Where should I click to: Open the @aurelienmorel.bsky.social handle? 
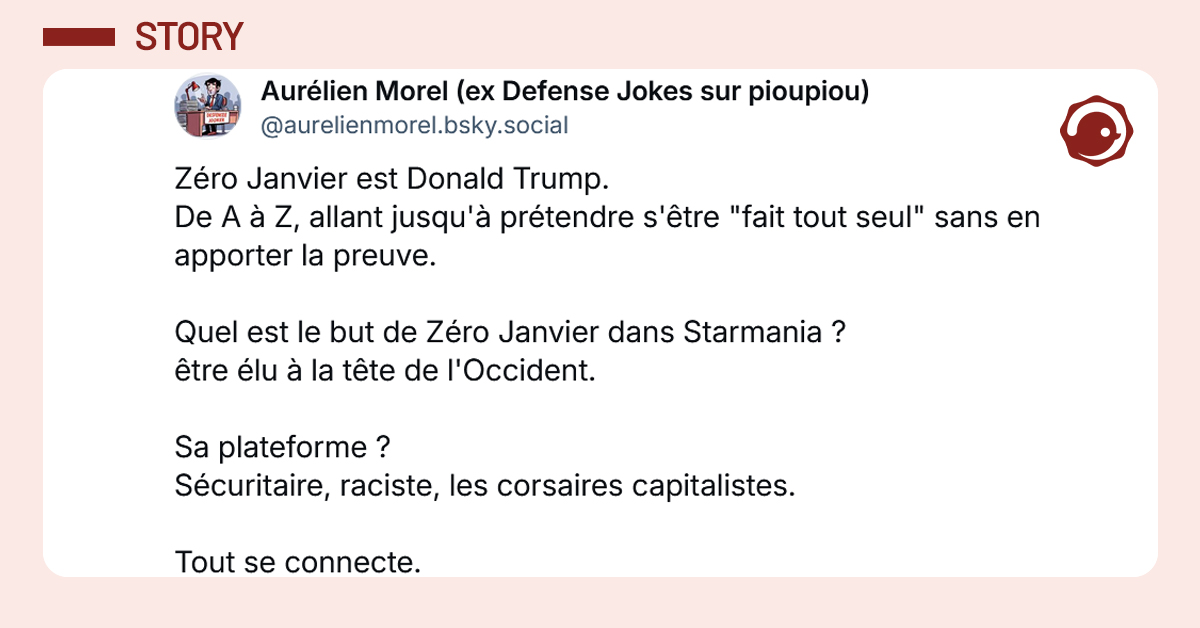pyautogui.click(x=414, y=126)
